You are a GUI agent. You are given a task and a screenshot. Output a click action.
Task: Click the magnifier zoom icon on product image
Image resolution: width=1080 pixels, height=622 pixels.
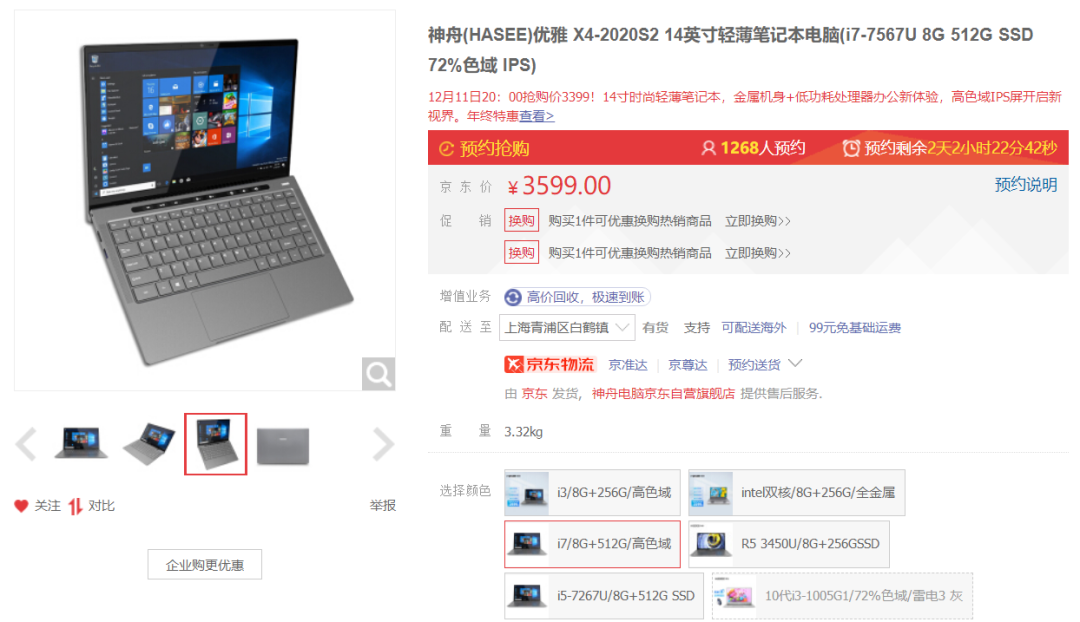(378, 373)
